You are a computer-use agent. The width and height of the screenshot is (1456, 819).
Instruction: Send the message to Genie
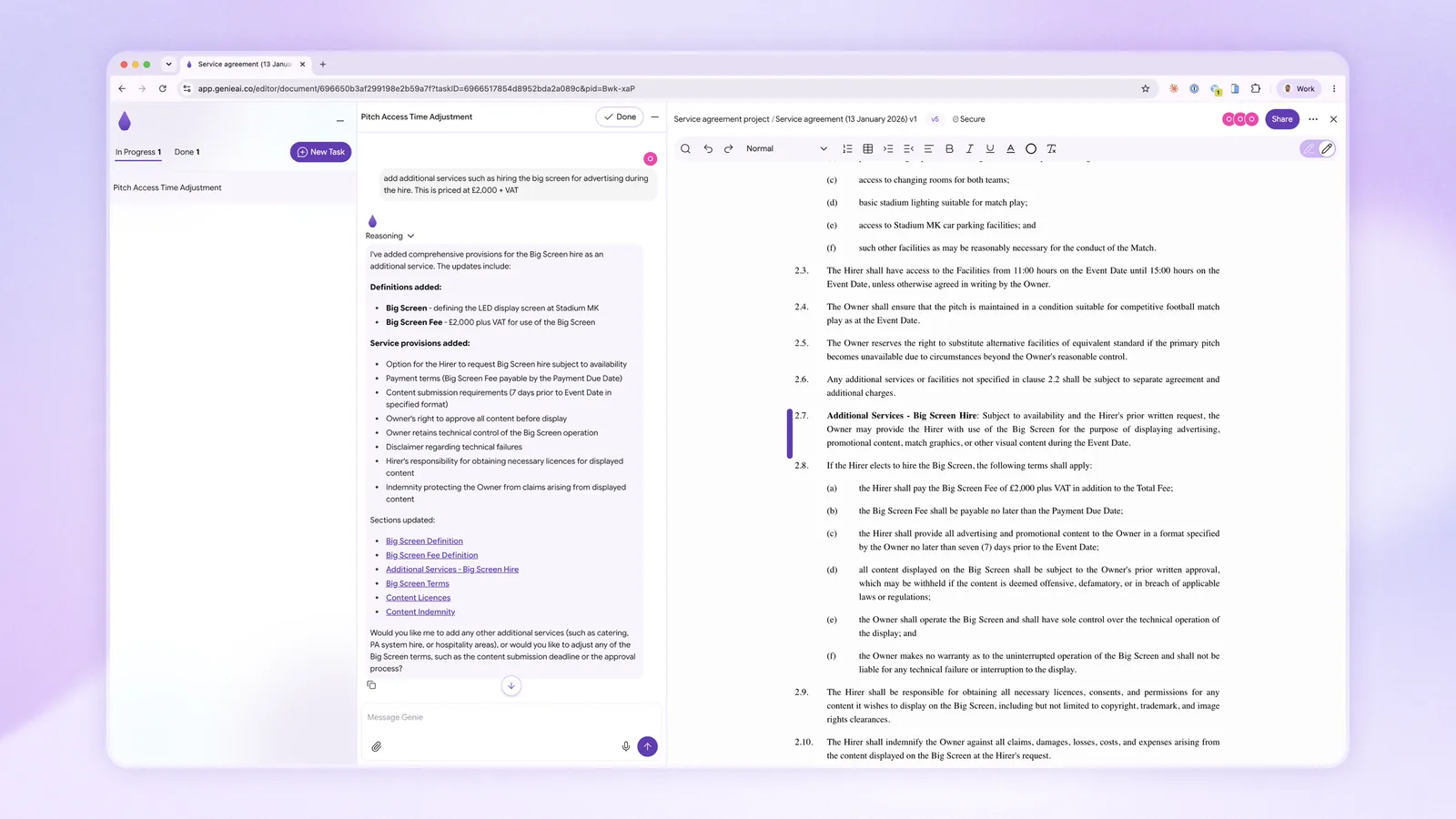tap(648, 746)
